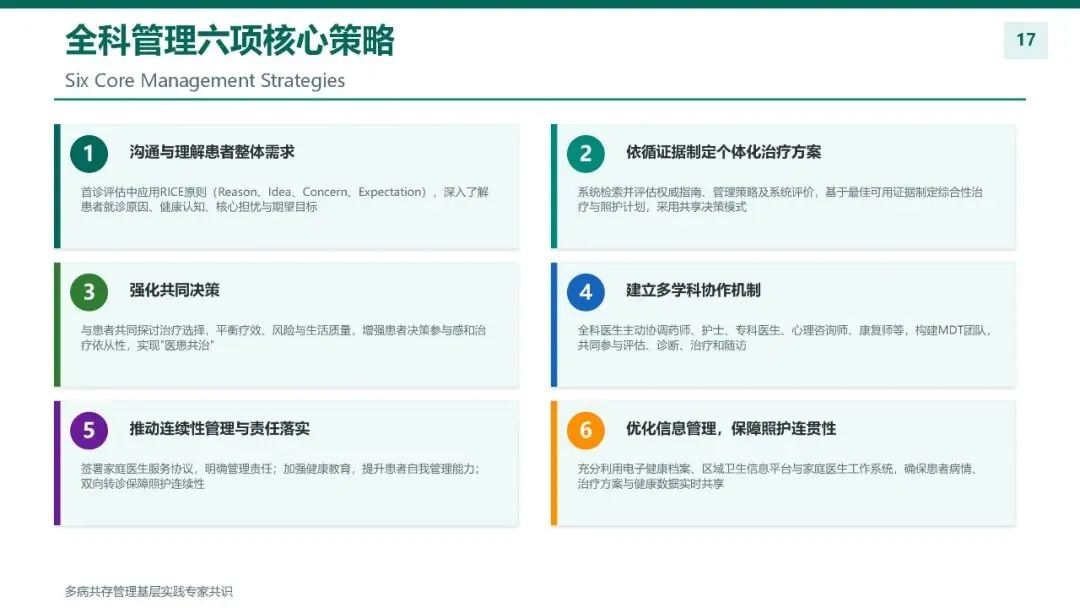The height and width of the screenshot is (608, 1080).
Task: Click heading 建立多学科协作机制
Action: tap(693, 290)
